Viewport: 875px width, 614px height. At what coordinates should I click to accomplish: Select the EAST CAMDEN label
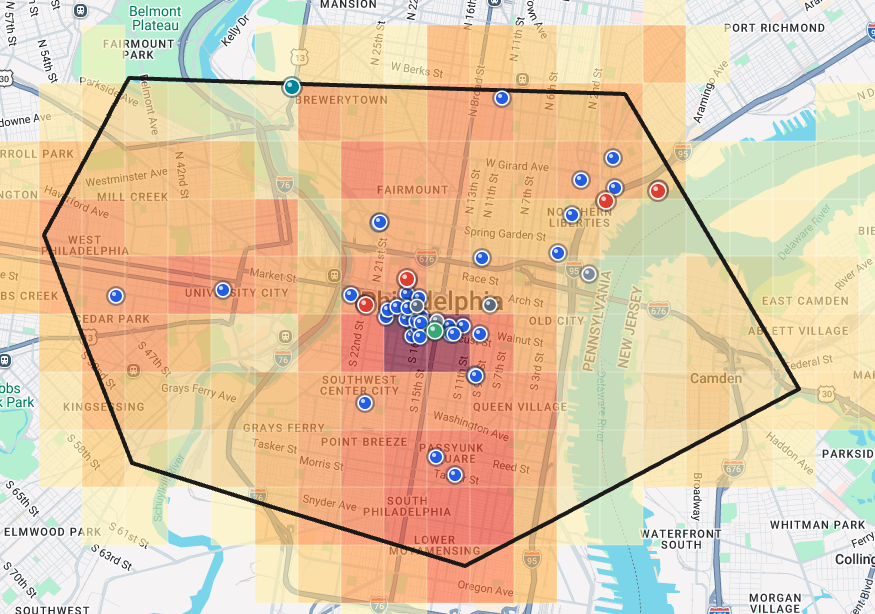click(805, 301)
